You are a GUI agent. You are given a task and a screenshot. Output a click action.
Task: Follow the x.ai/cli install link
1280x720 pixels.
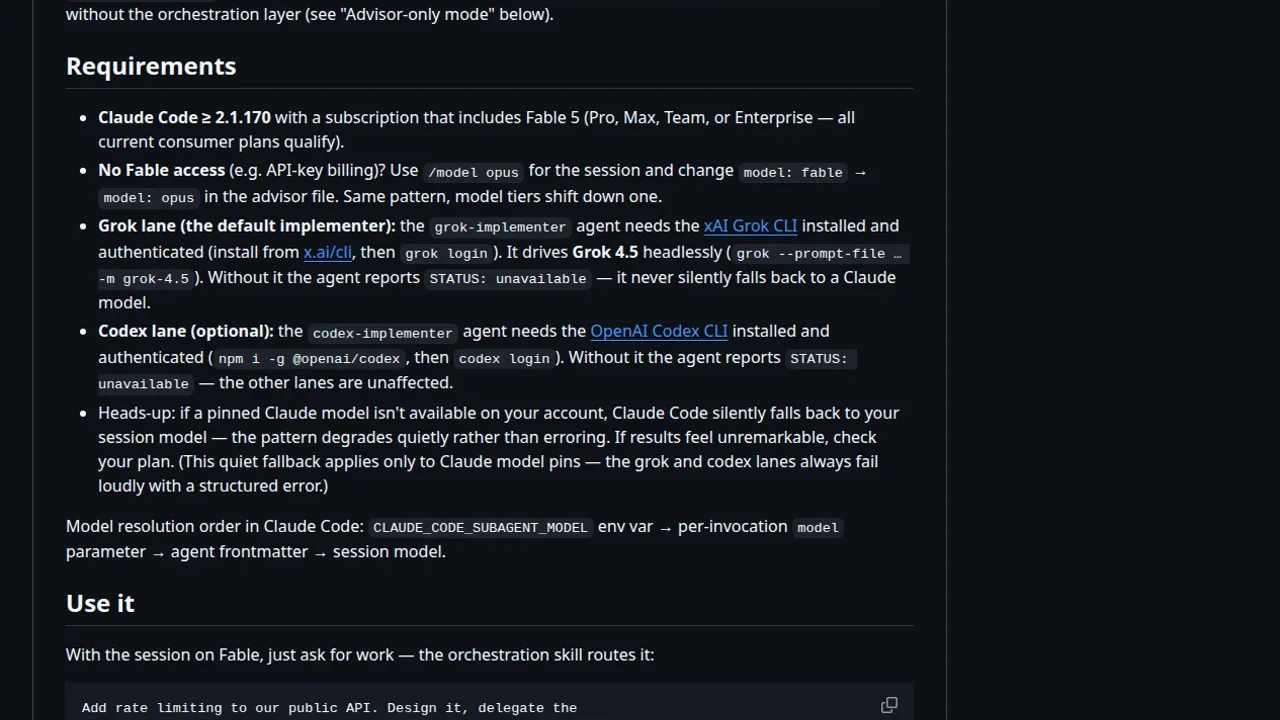[x=328, y=252]
